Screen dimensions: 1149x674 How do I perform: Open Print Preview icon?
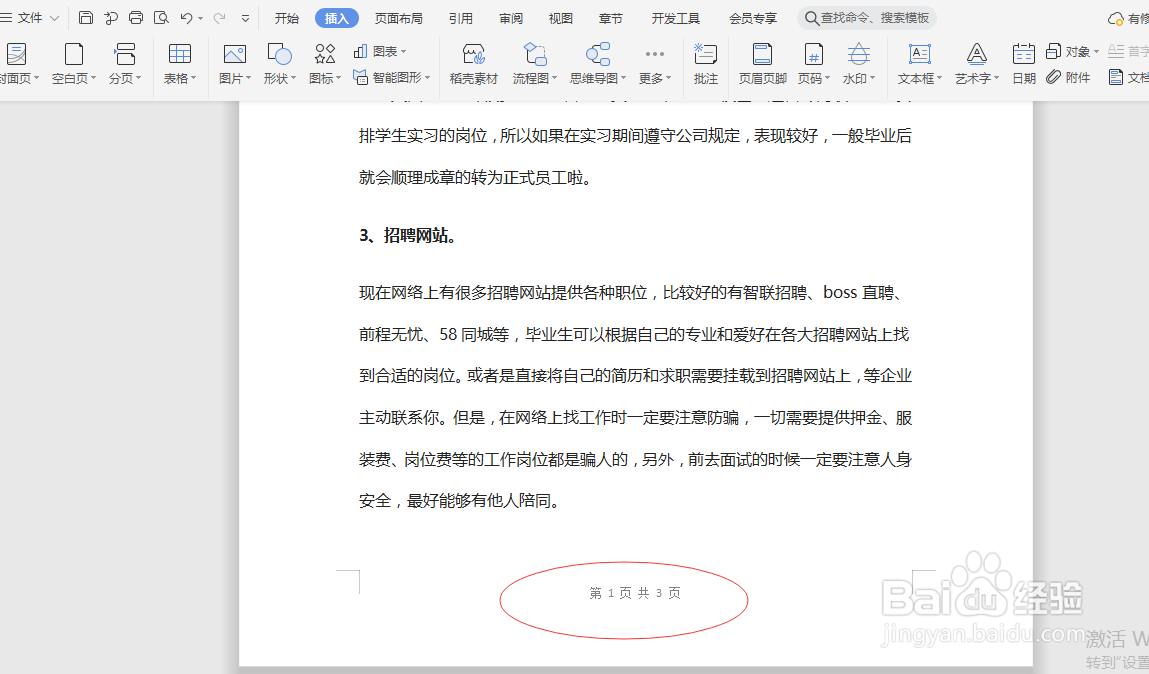coord(161,18)
